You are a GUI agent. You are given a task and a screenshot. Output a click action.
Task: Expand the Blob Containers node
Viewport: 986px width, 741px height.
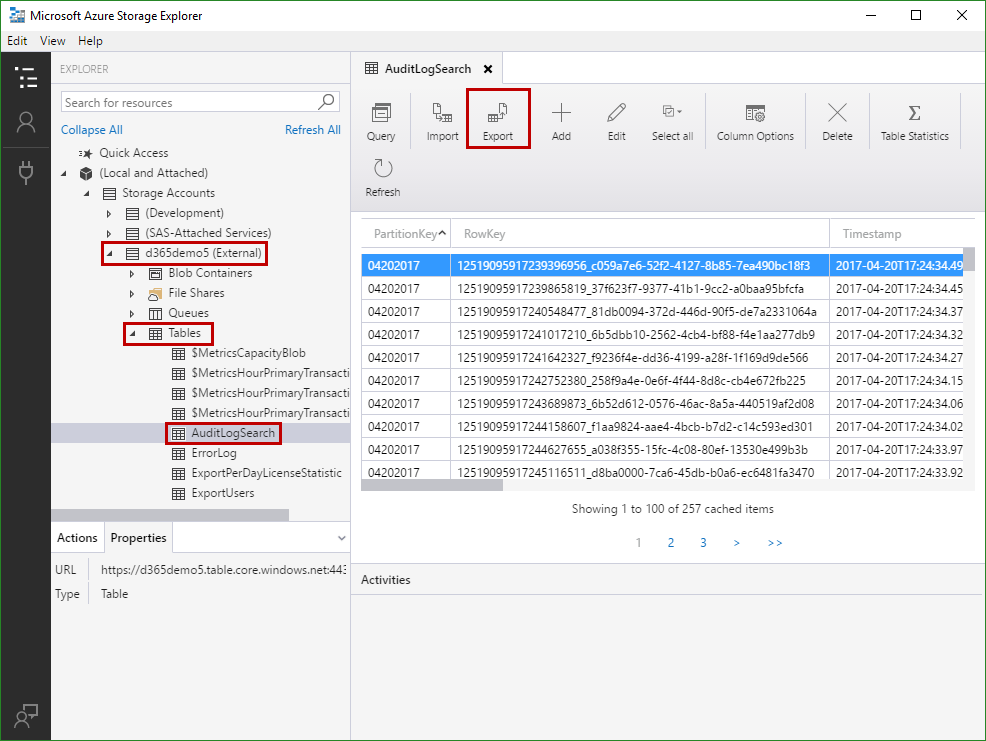(132, 273)
